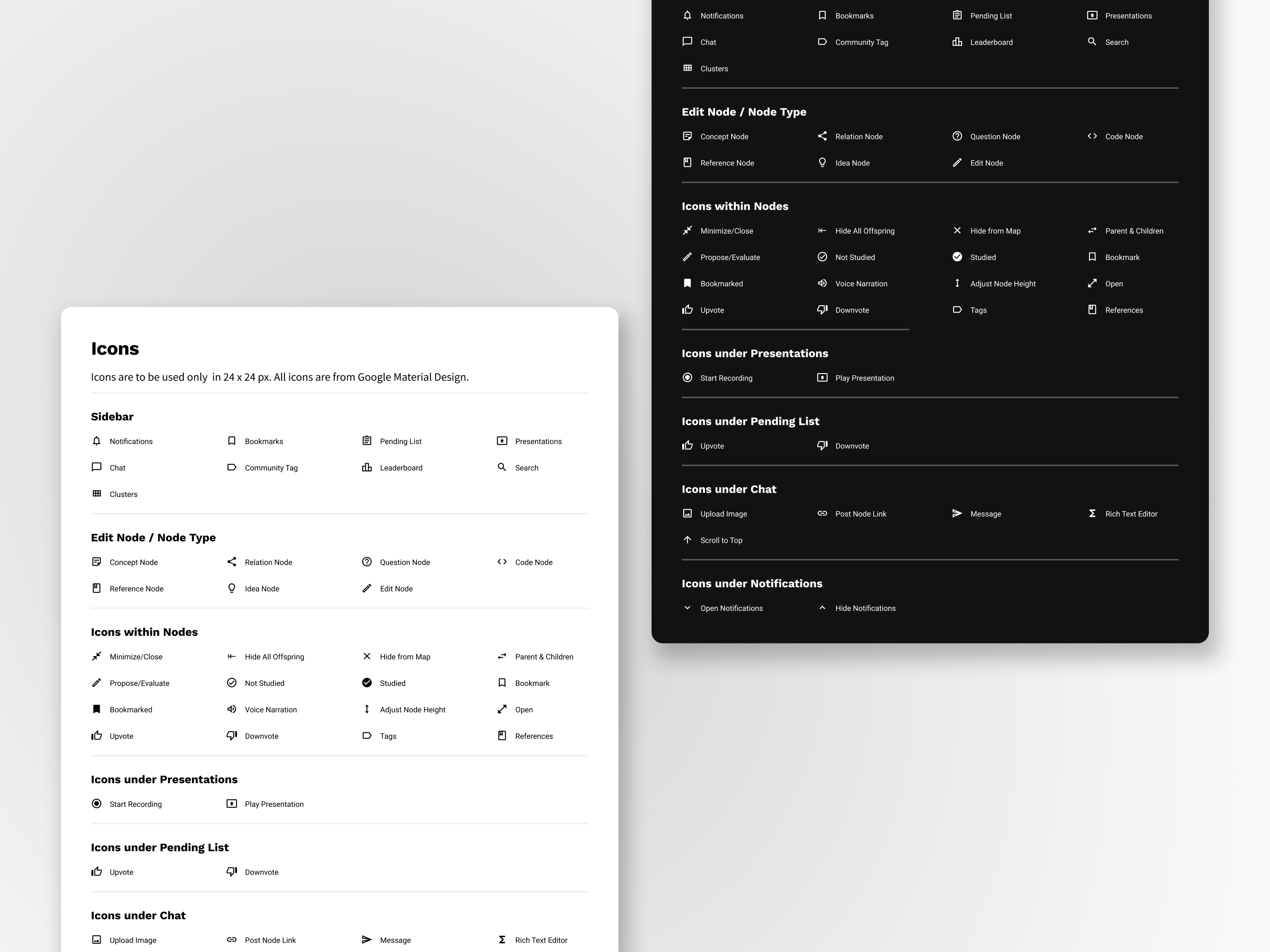Screen dimensions: 1270x952
Task: Toggle Studied filled check in light panel
Action: pos(367,682)
